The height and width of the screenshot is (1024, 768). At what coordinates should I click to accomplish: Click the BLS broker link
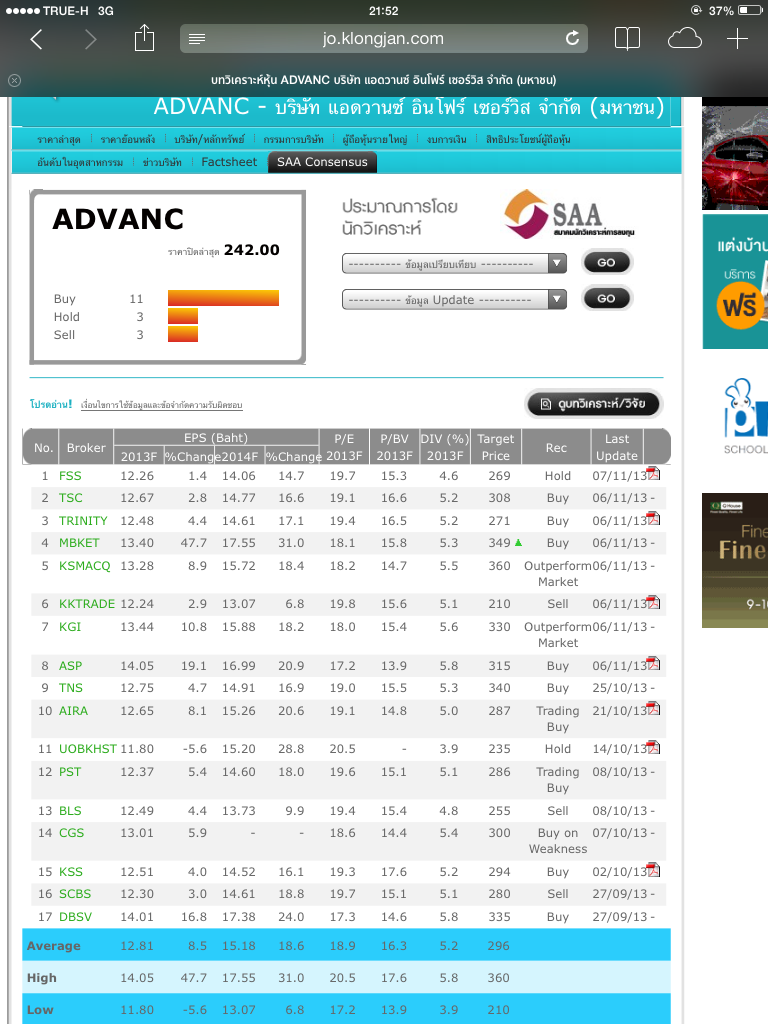(70, 810)
